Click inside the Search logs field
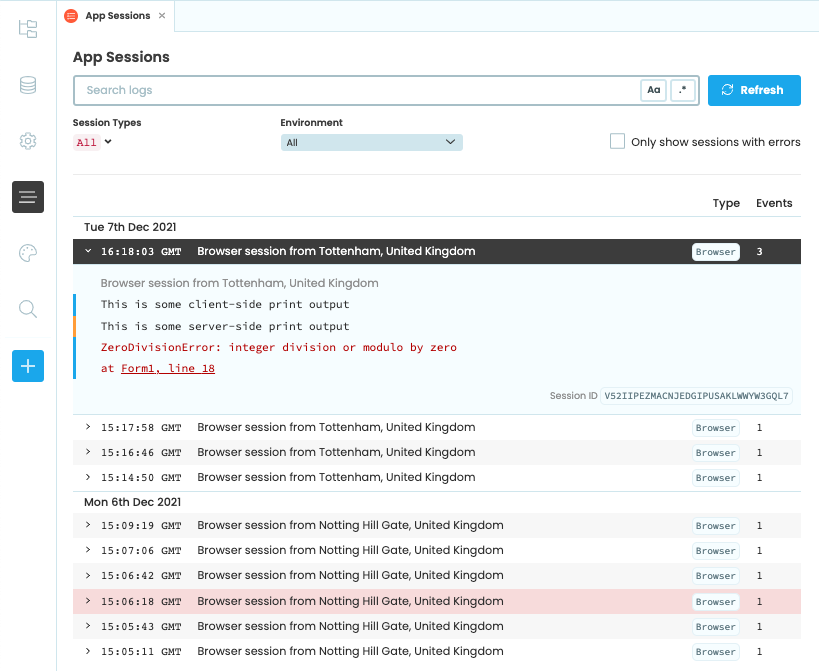Screen dimensions: 819x671 [x=350, y=90]
